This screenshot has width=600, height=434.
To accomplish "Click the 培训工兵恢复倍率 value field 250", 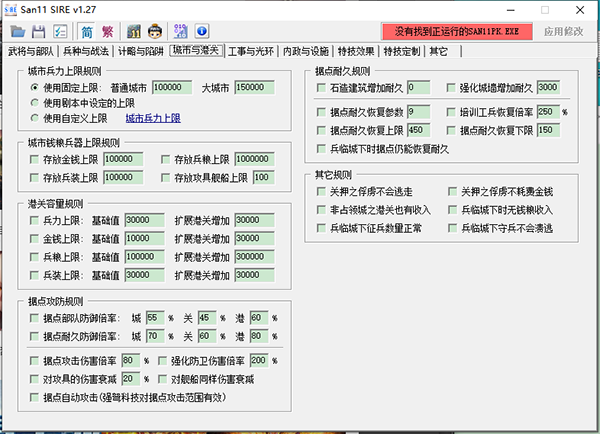I will click(x=548, y=112).
